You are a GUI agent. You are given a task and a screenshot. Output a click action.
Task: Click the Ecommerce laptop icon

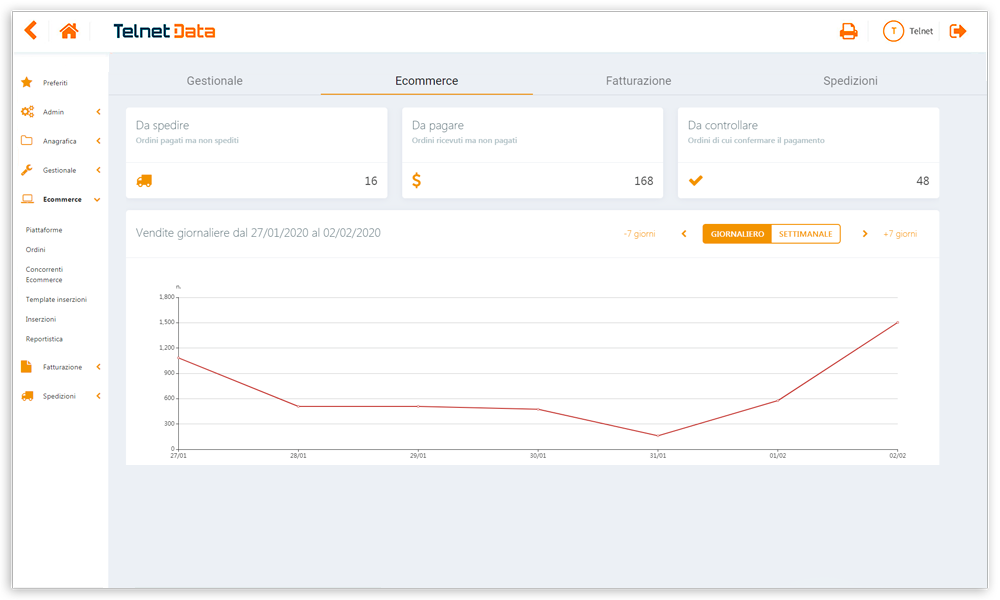tap(27, 199)
